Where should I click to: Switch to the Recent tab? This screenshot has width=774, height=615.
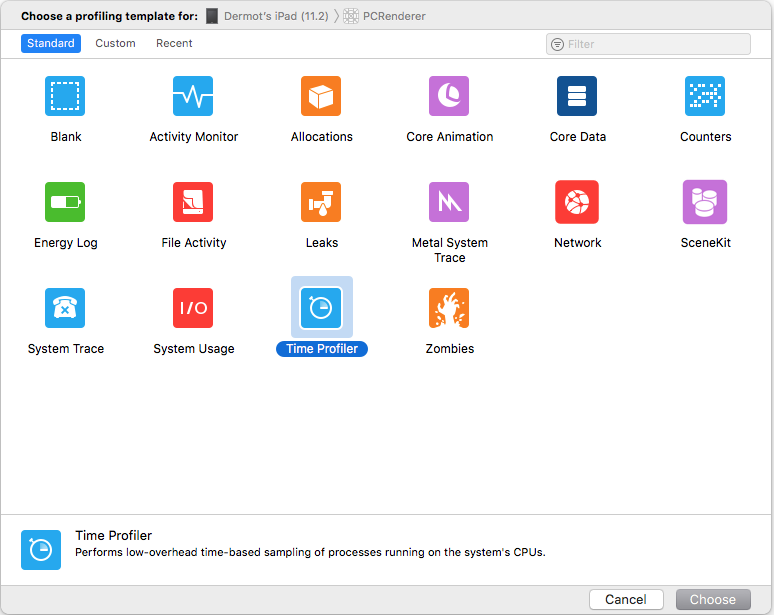(174, 44)
